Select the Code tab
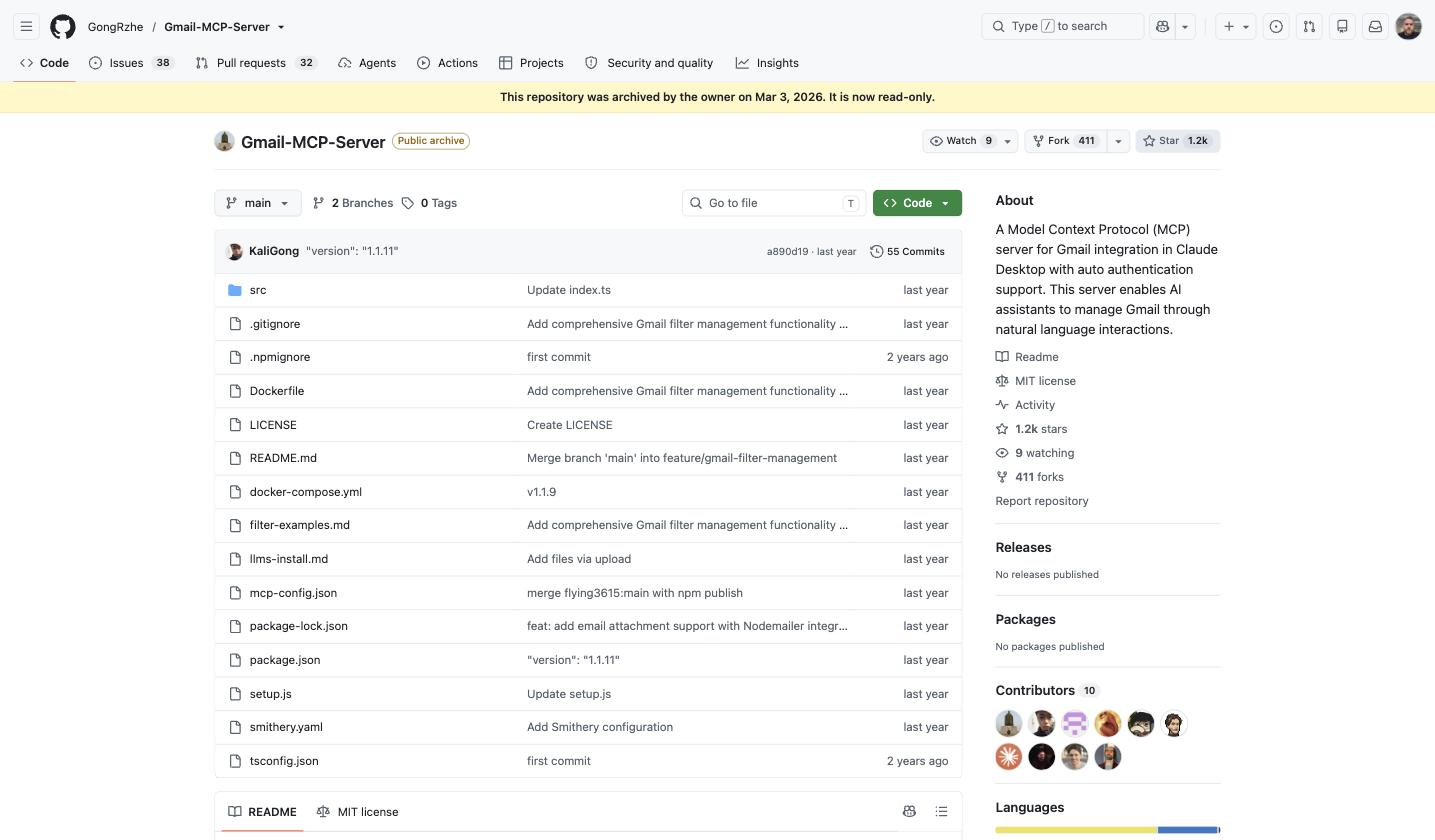Image resolution: width=1435 pixels, height=840 pixels. (45, 63)
